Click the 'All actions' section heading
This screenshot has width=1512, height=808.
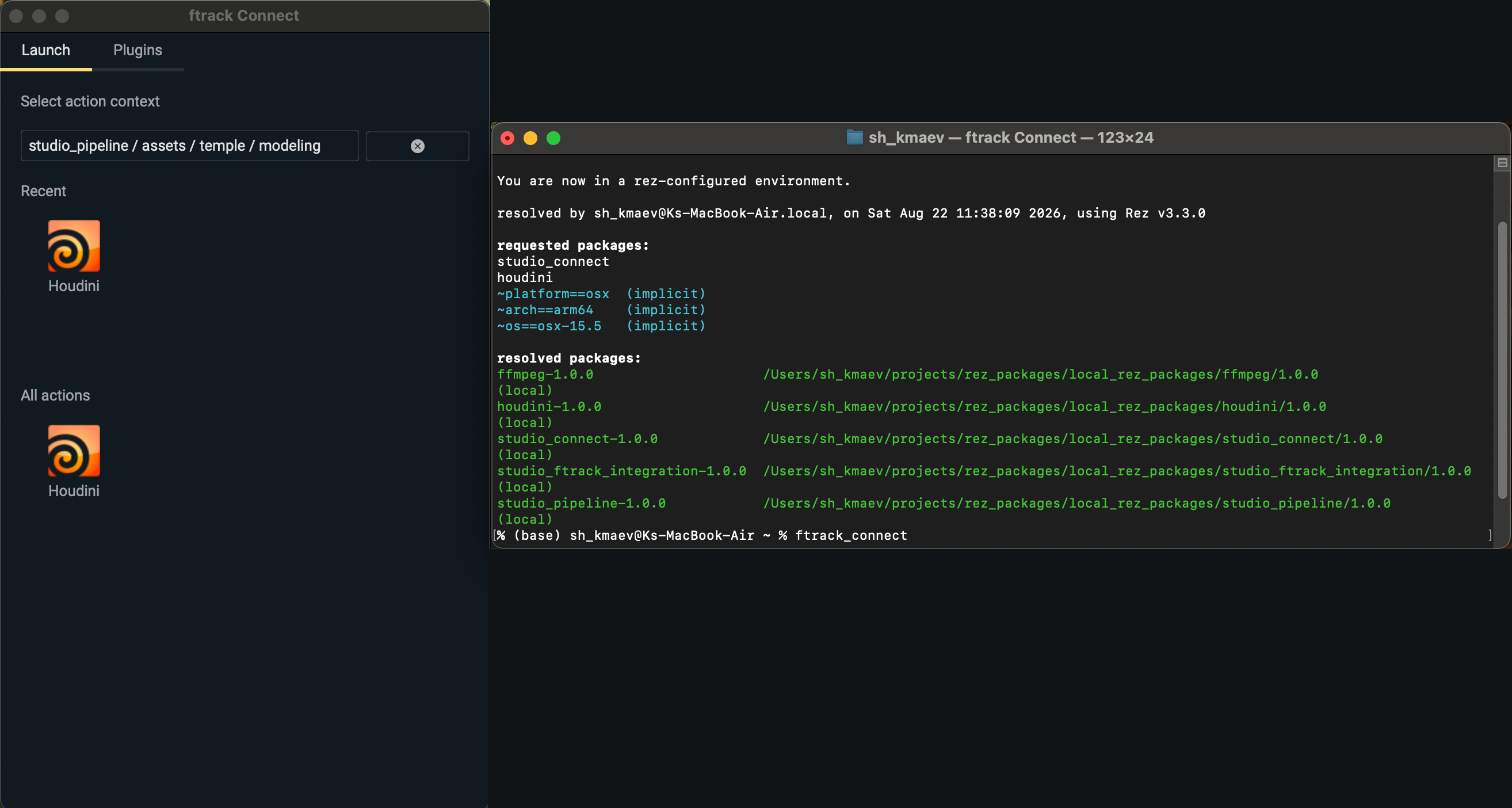(x=56, y=395)
